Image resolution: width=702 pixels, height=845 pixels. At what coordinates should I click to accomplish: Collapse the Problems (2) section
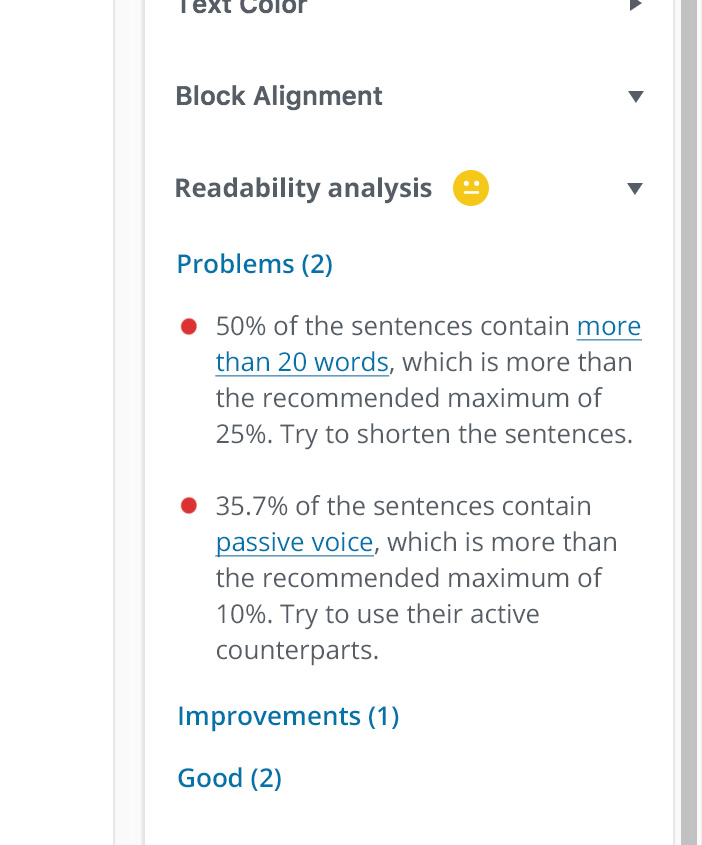[254, 264]
